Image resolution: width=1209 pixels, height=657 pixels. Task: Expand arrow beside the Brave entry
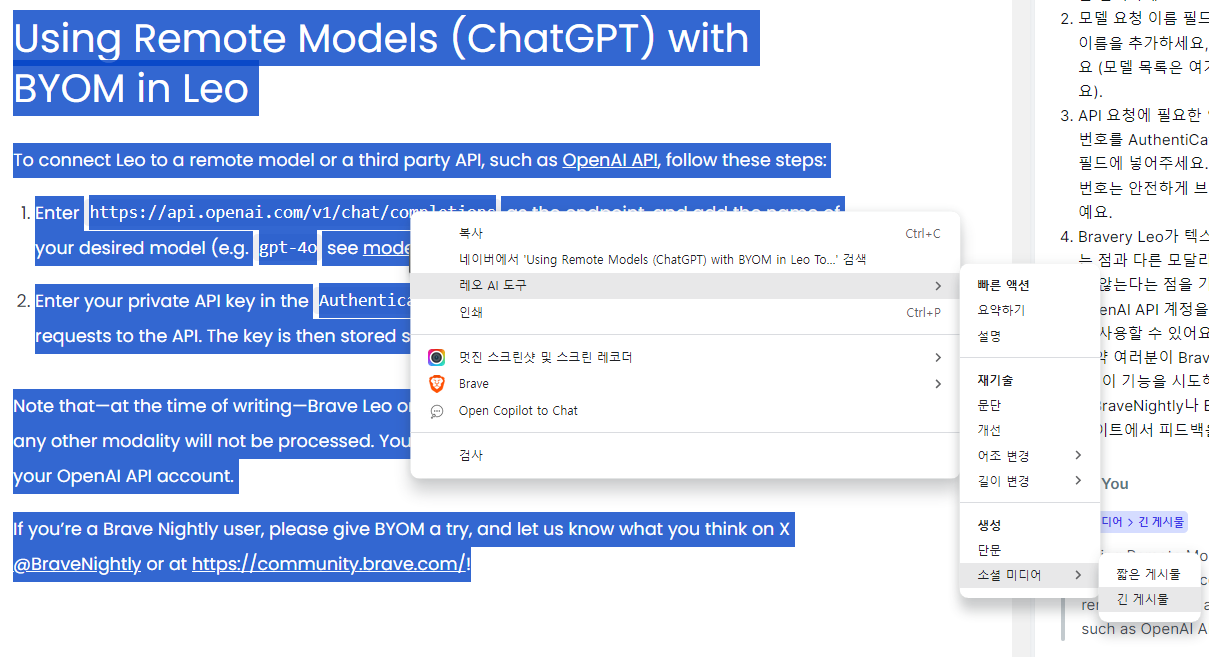coord(938,384)
